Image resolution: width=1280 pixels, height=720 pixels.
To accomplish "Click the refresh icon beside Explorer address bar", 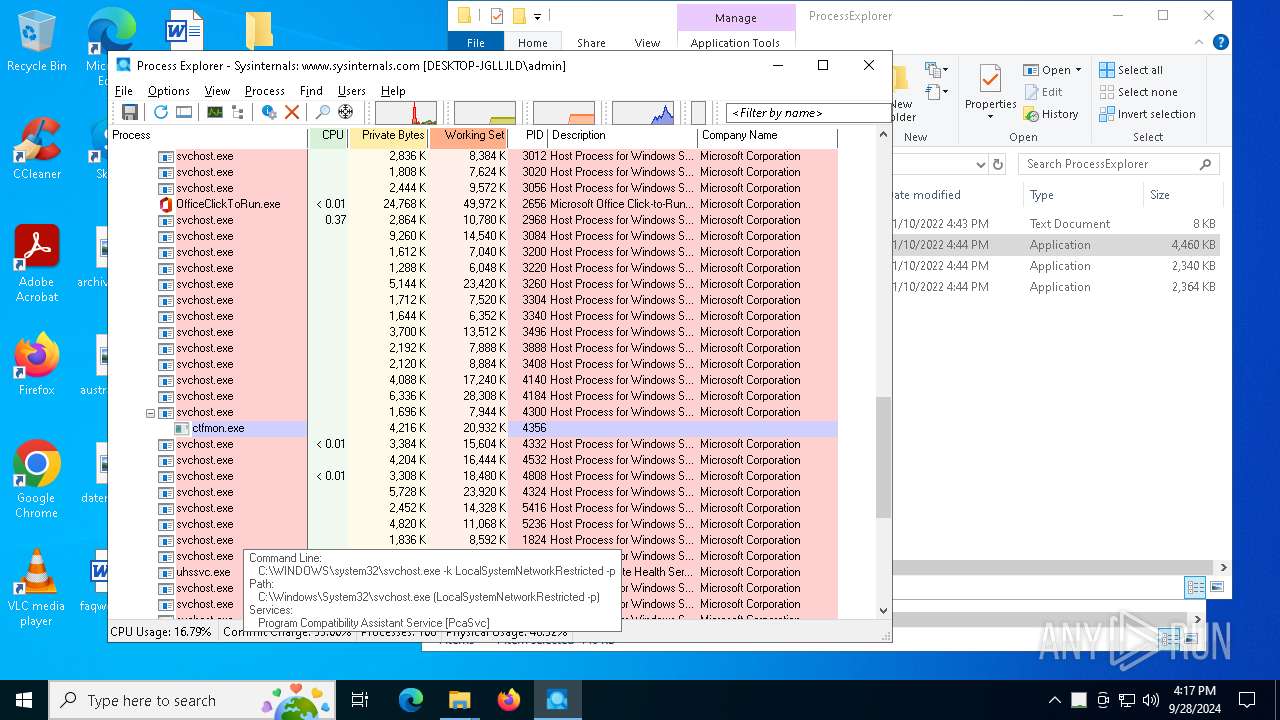I will [x=997, y=164].
